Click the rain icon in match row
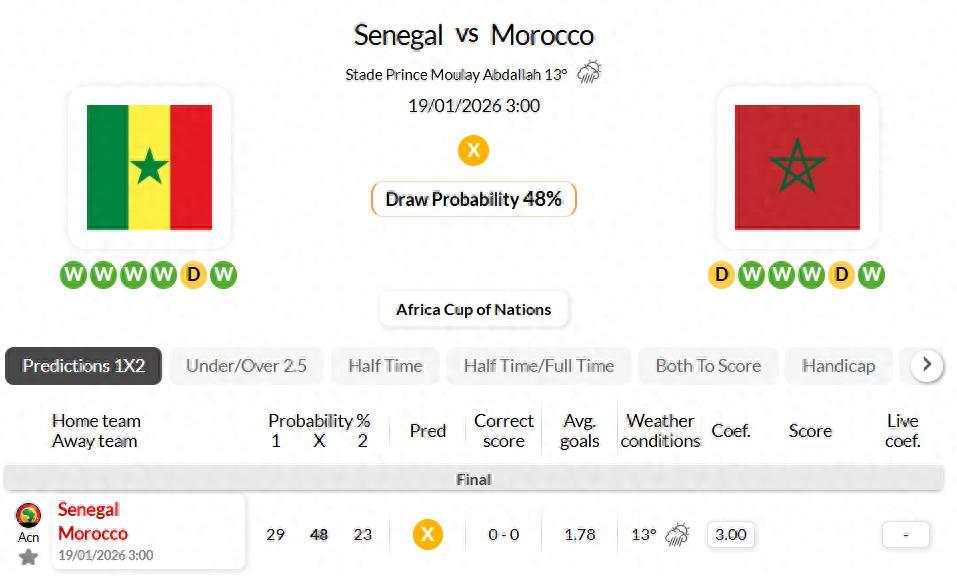Screen dimensions: 957x586 coord(677,534)
